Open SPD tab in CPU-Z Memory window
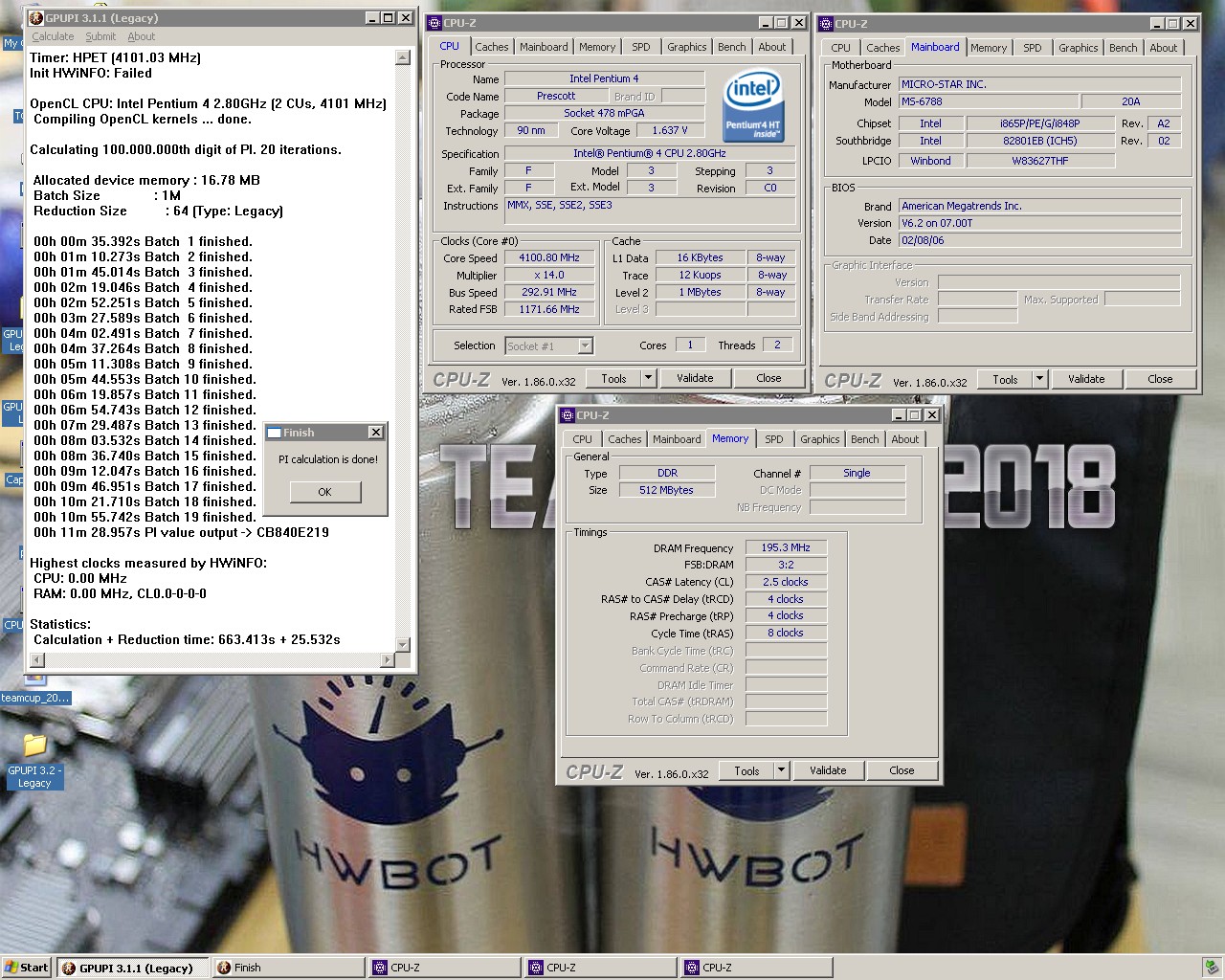1225x980 pixels. [x=774, y=439]
